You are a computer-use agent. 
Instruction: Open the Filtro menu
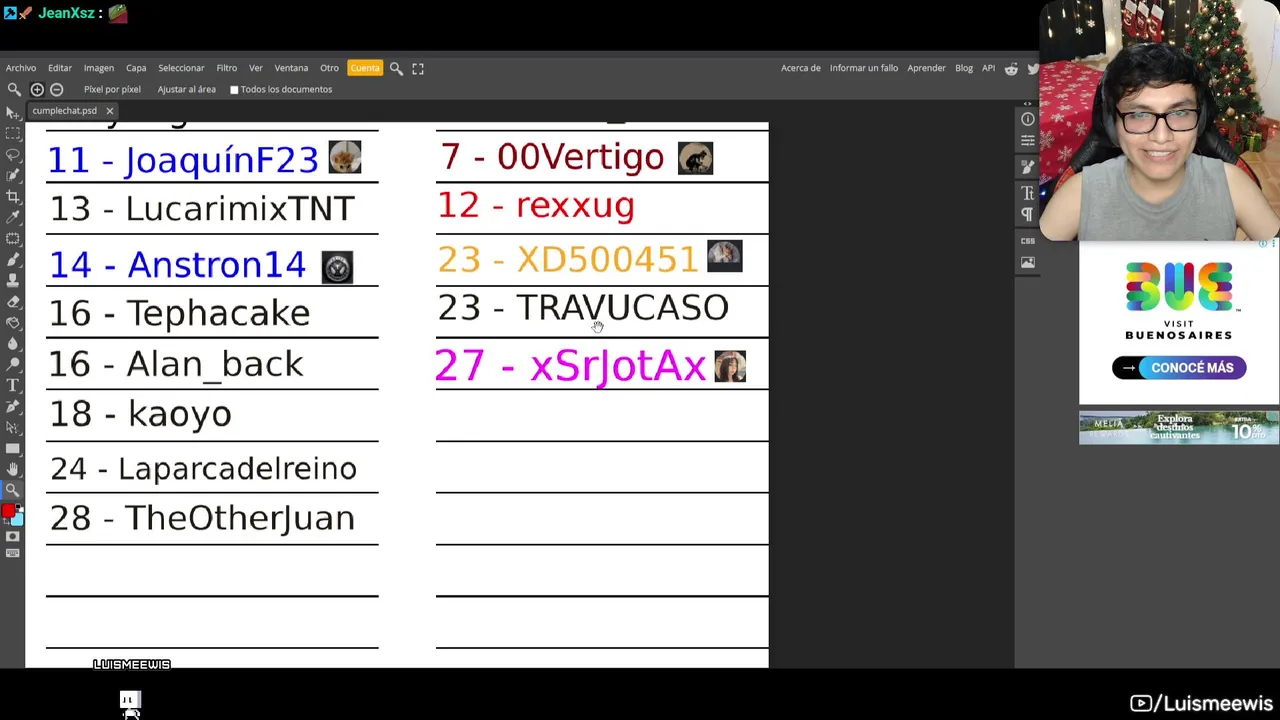pos(227,68)
